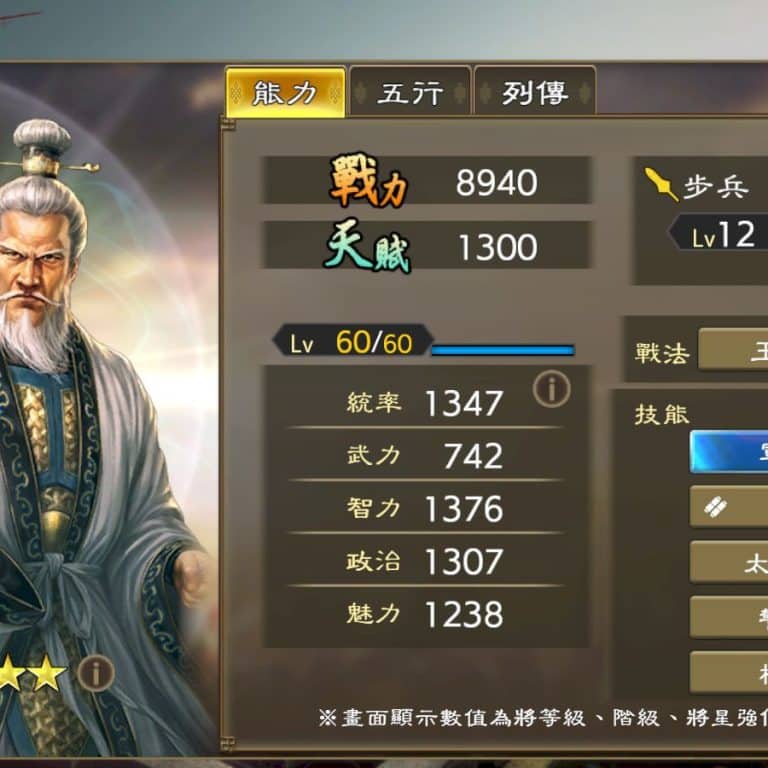The width and height of the screenshot is (768, 768).
Task: Tap the fourth skill button in 技能 list
Action: [729, 617]
